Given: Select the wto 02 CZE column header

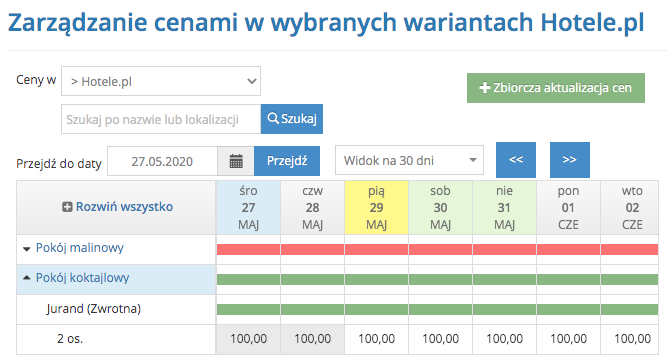Looking at the screenshot, I should [630, 208].
